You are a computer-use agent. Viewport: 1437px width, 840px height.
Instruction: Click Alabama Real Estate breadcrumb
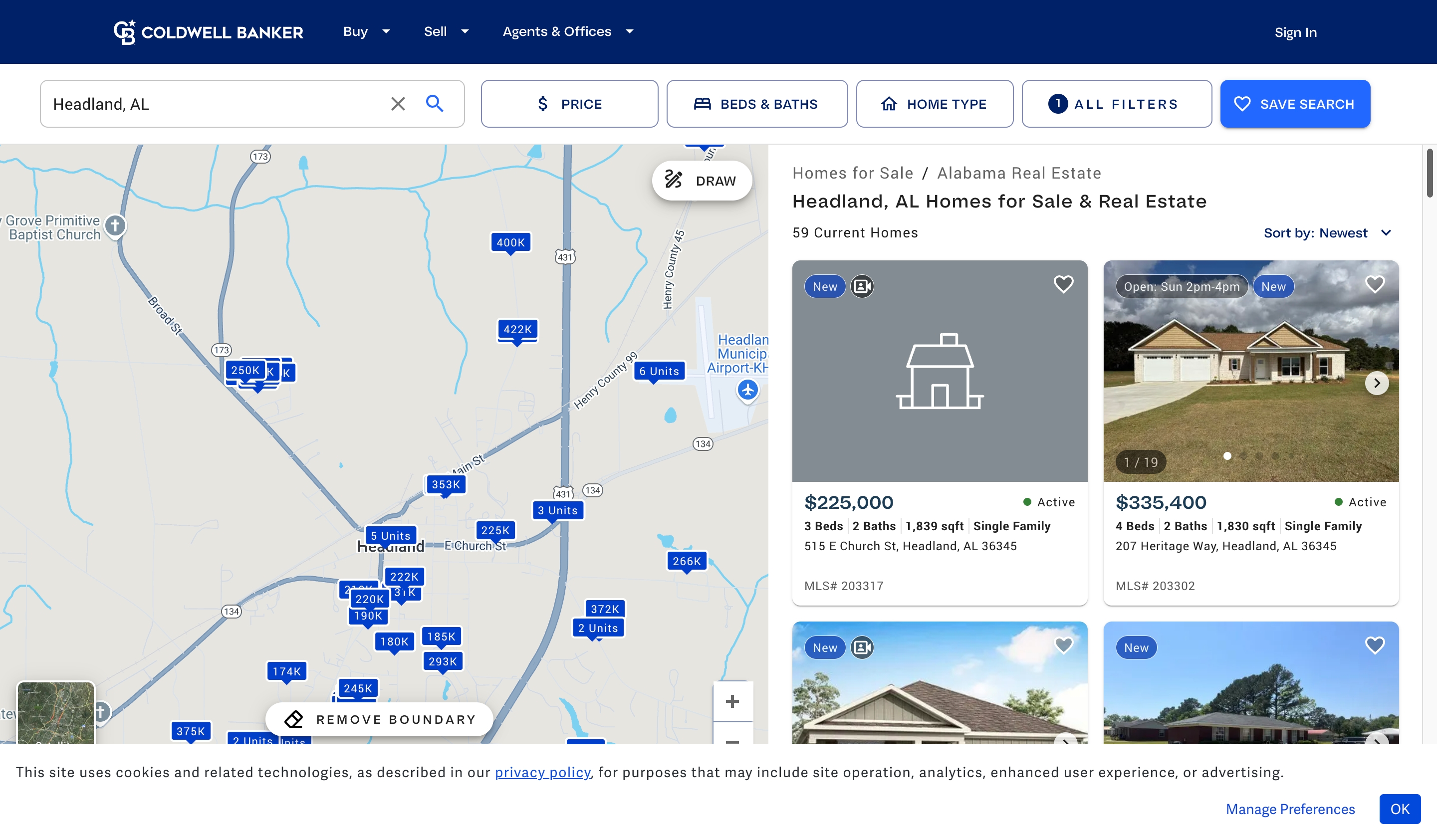[x=1018, y=173]
